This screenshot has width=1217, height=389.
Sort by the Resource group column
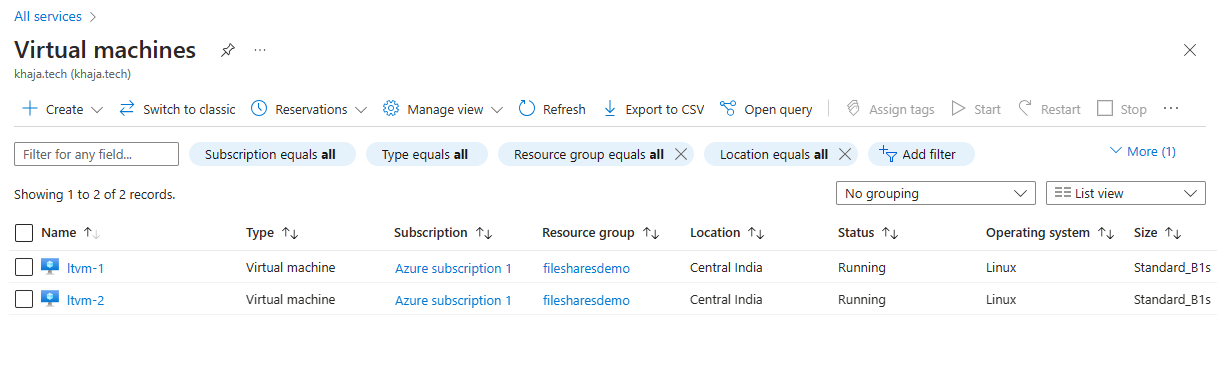(600, 233)
